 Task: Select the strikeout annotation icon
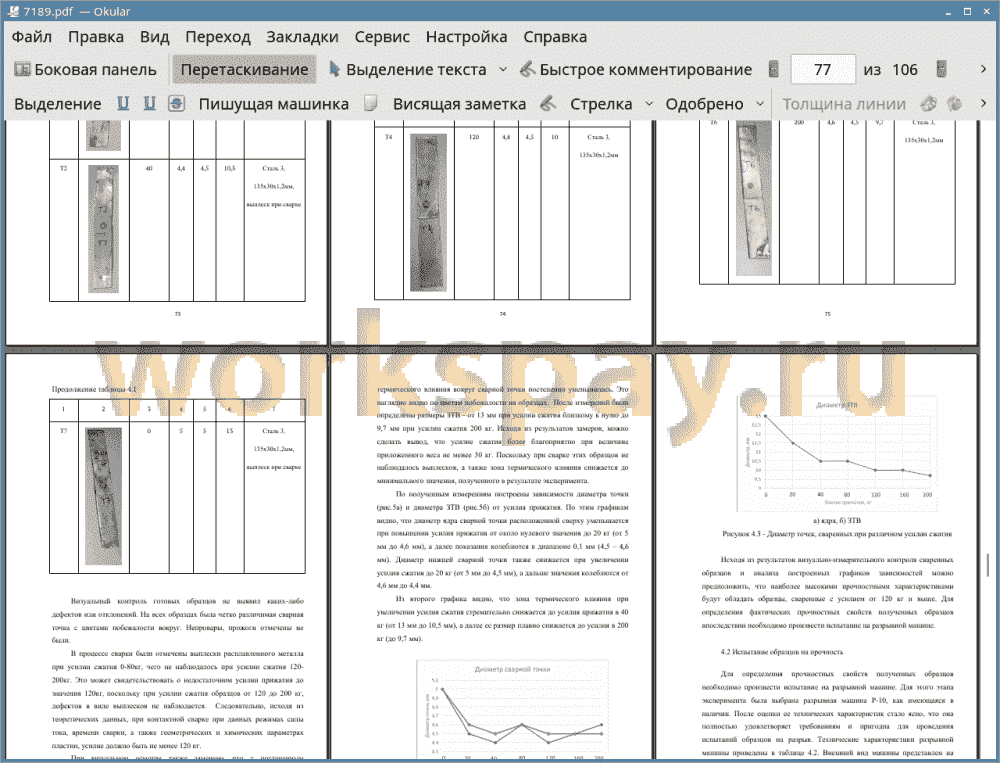click(x=177, y=103)
